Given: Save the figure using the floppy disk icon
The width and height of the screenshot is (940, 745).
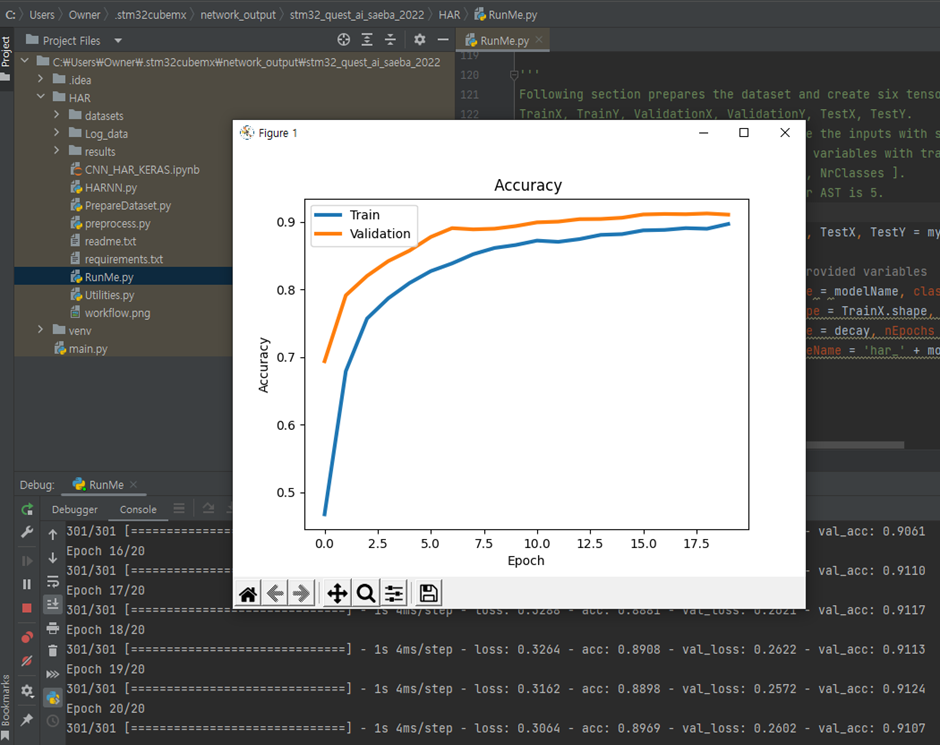Looking at the screenshot, I should point(428,593).
